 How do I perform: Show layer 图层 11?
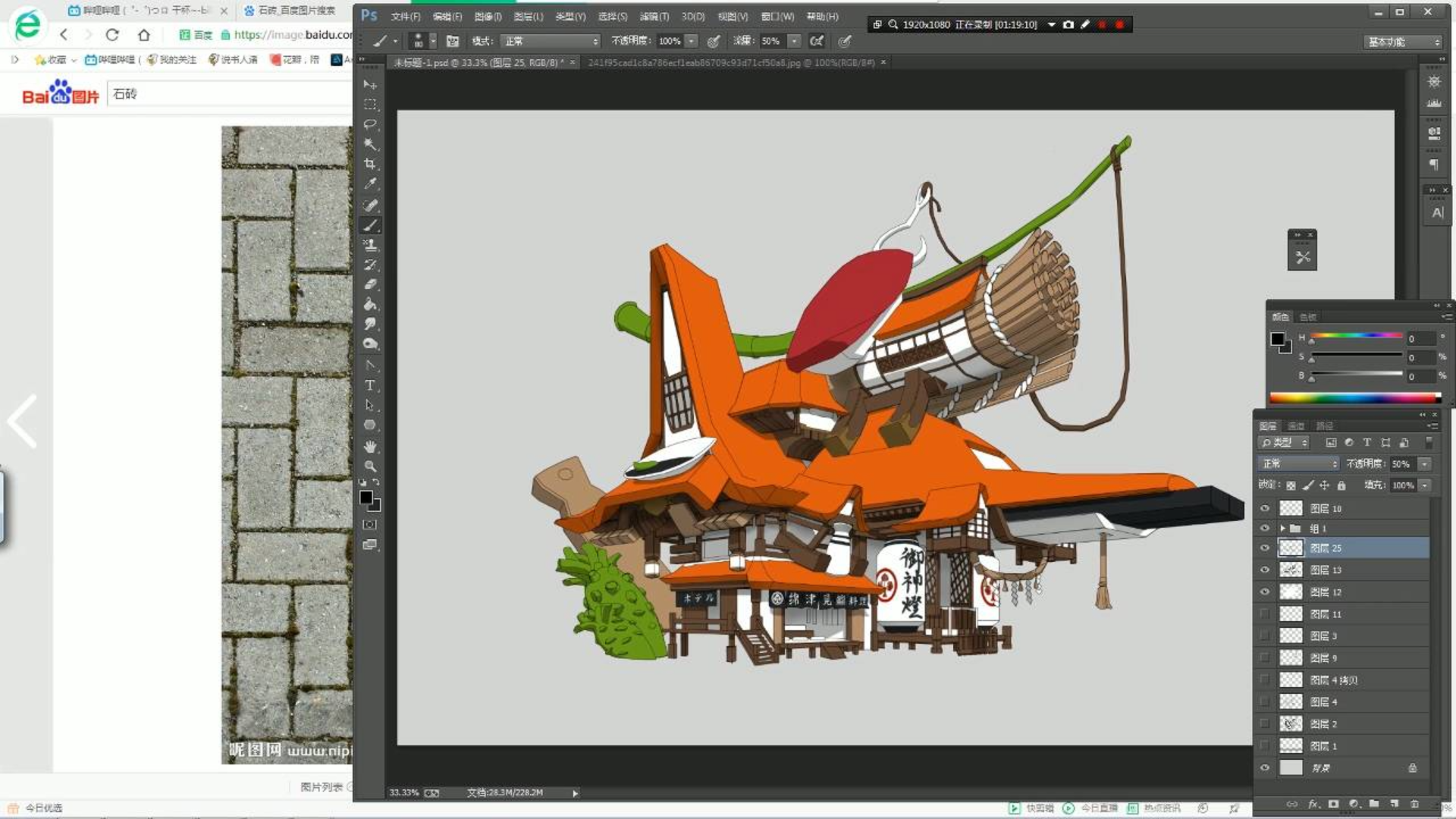click(x=1264, y=614)
